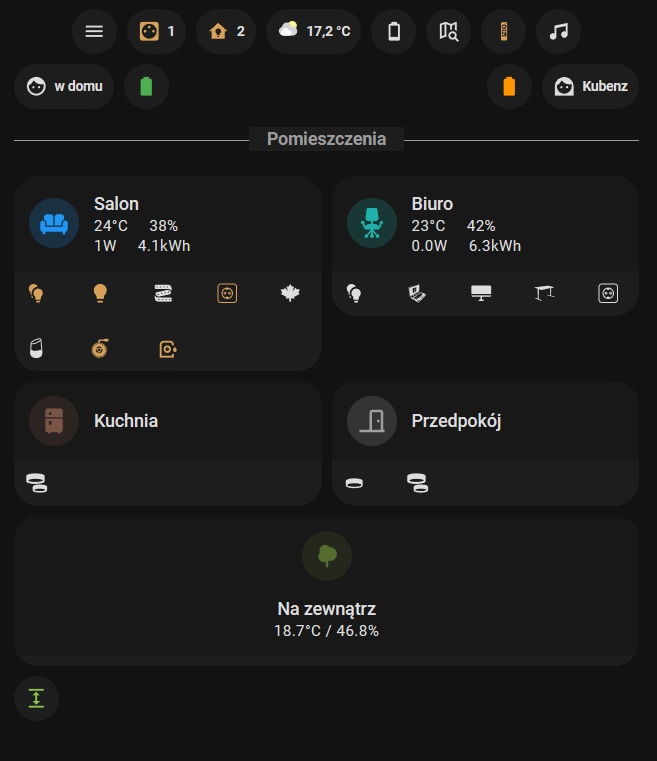
Task: Click the Salon robot vacuum icon
Action: coord(99,348)
